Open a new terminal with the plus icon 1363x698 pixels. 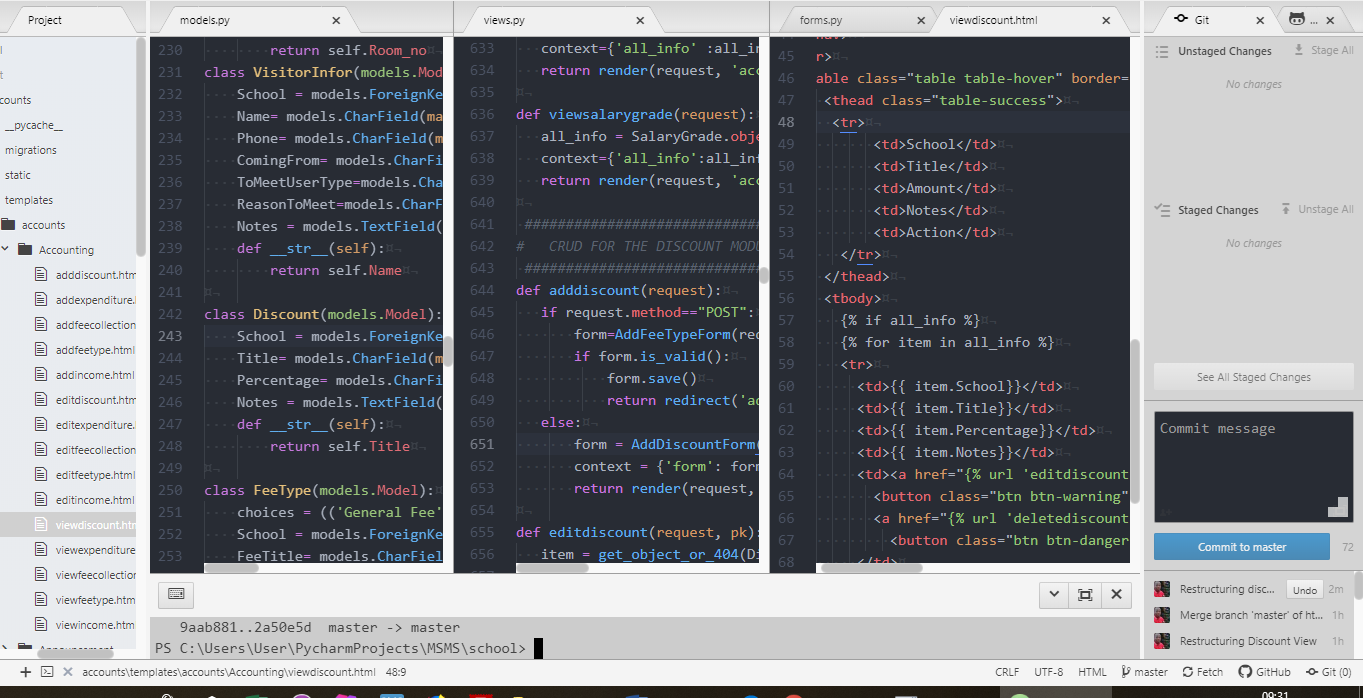pos(26,672)
